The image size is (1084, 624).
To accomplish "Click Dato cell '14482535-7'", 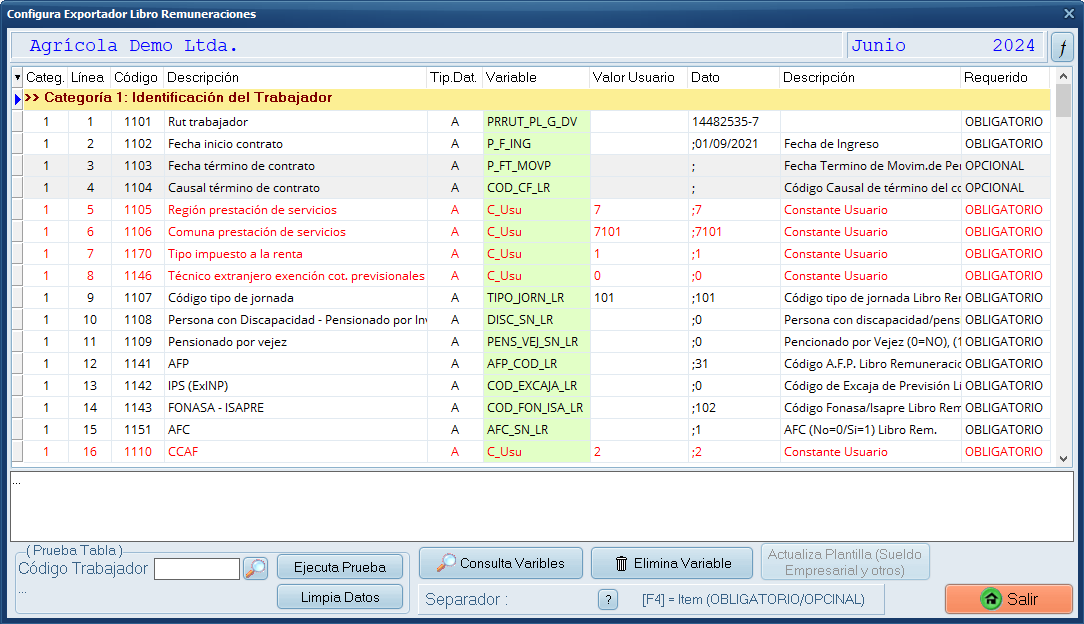I will (733, 122).
